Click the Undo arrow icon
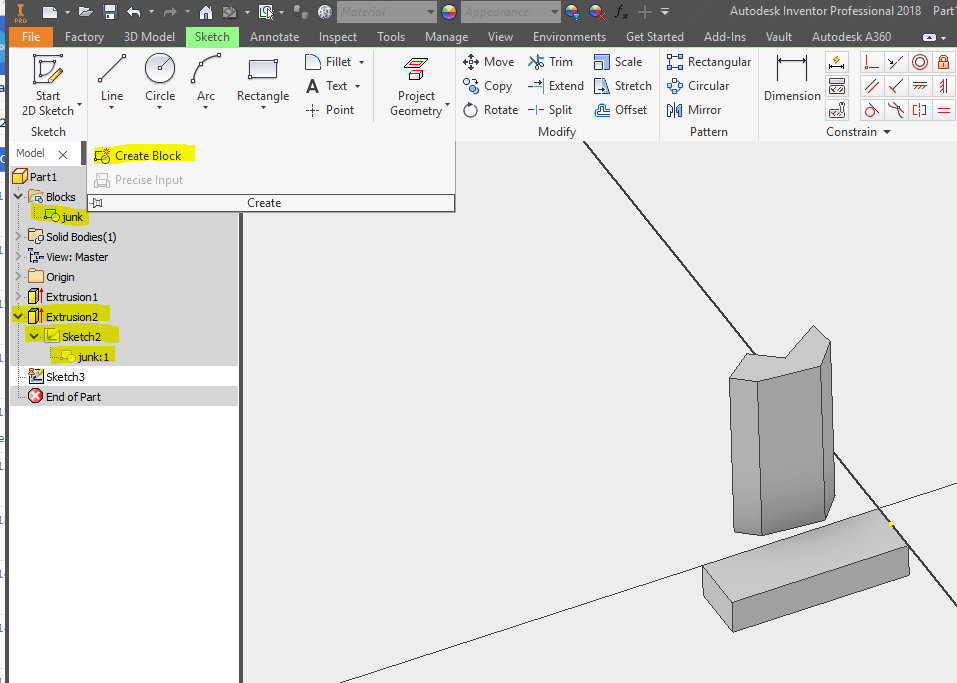Image resolution: width=957 pixels, height=683 pixels. pyautogui.click(x=134, y=12)
